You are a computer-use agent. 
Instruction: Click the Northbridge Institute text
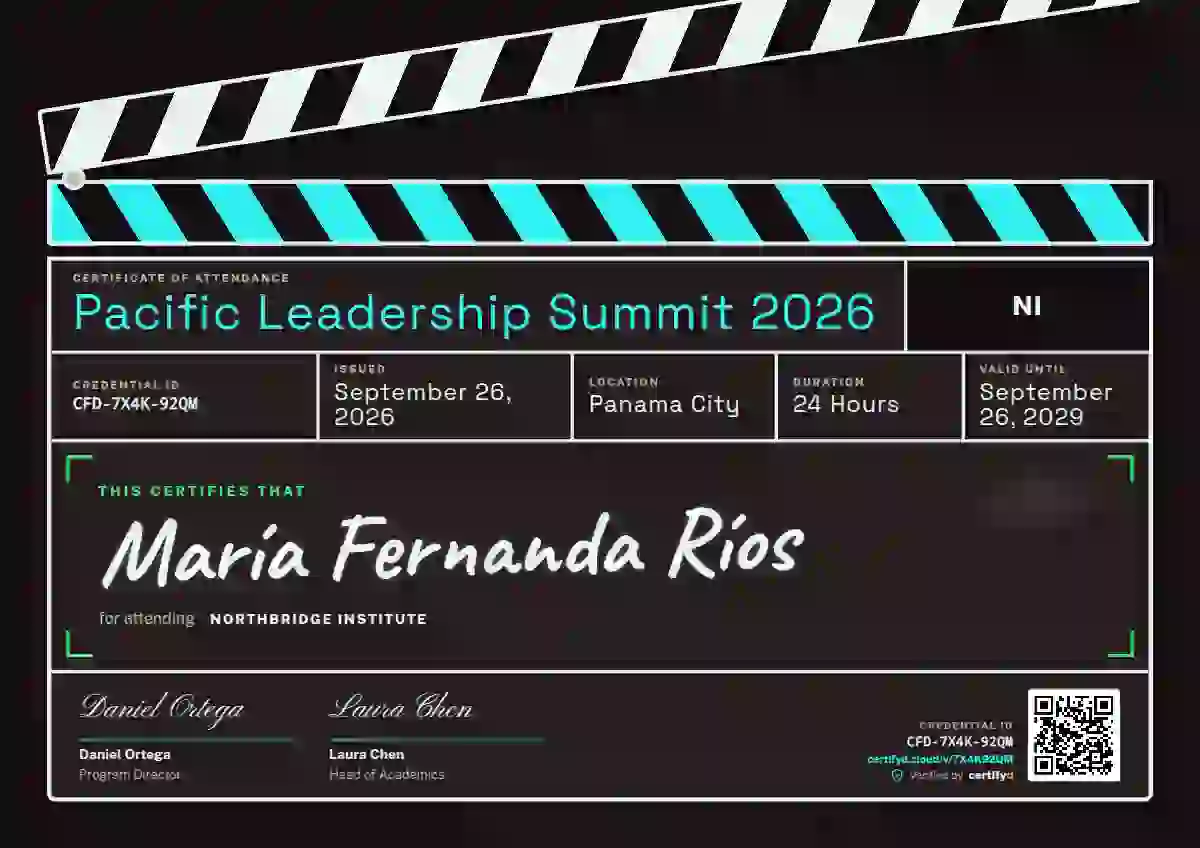[x=318, y=619]
